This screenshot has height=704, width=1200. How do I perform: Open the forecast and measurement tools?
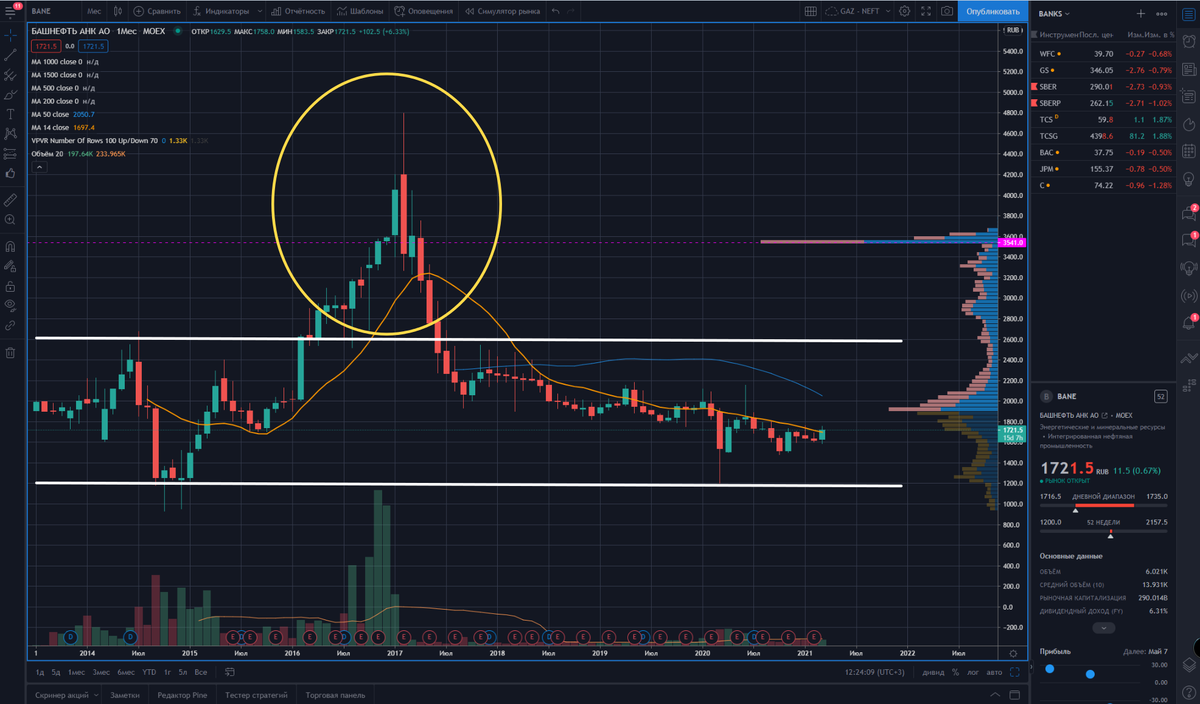[10, 153]
